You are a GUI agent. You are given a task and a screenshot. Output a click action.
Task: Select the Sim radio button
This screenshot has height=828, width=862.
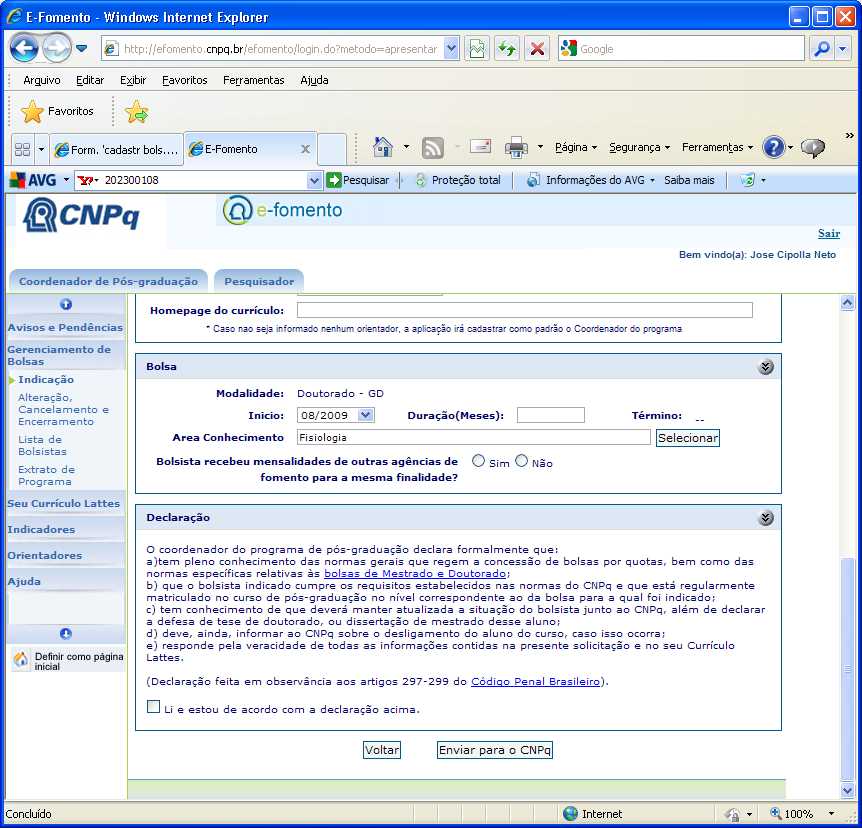pyautogui.click(x=479, y=461)
